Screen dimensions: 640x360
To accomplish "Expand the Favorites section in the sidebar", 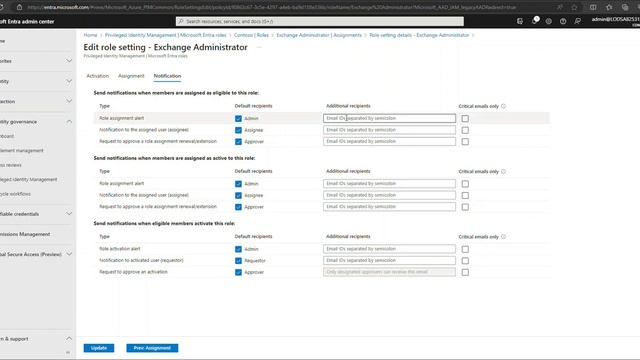I will [x=69, y=61].
